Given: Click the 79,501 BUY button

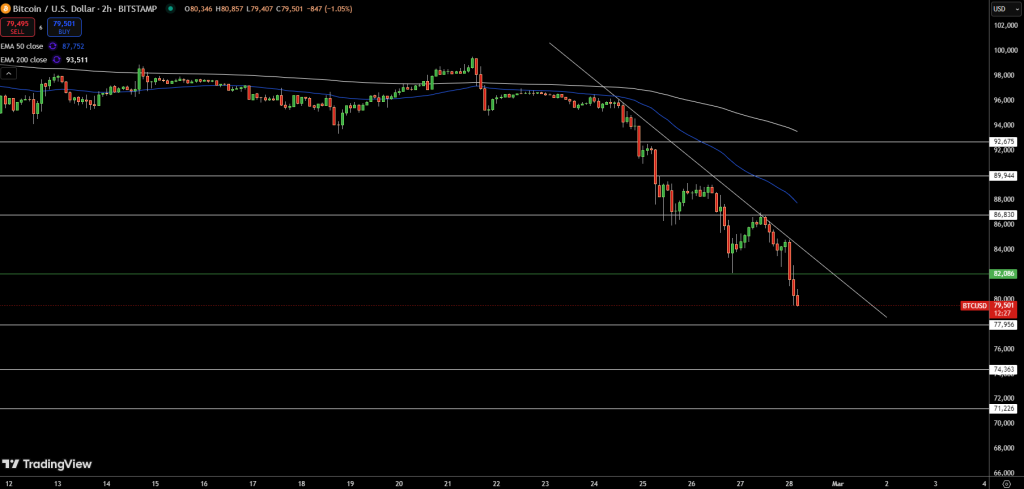Looking at the screenshot, I should coord(64,27).
